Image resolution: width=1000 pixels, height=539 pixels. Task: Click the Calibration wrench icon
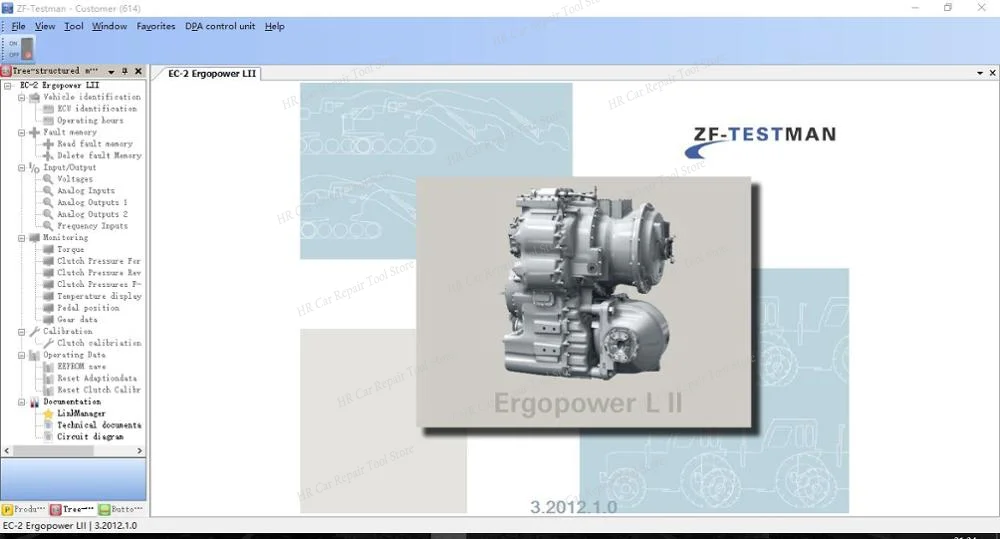click(34, 331)
